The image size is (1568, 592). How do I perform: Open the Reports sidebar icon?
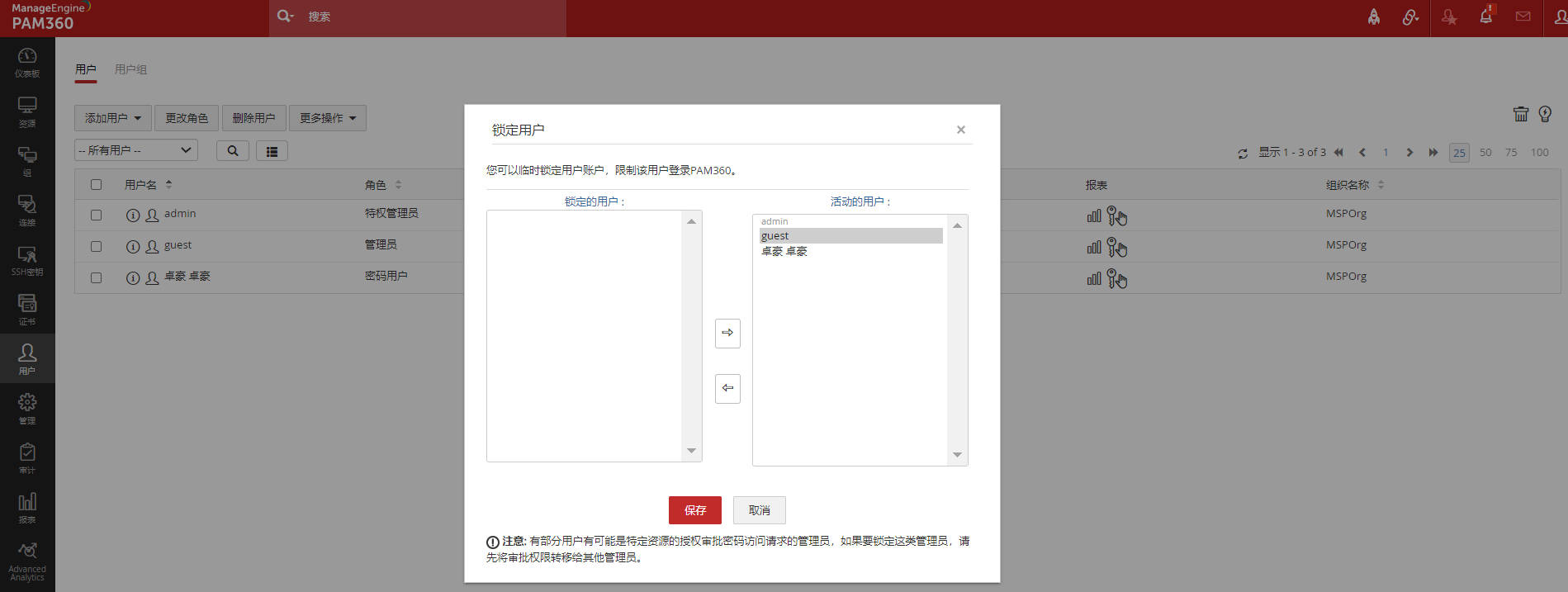click(x=27, y=507)
